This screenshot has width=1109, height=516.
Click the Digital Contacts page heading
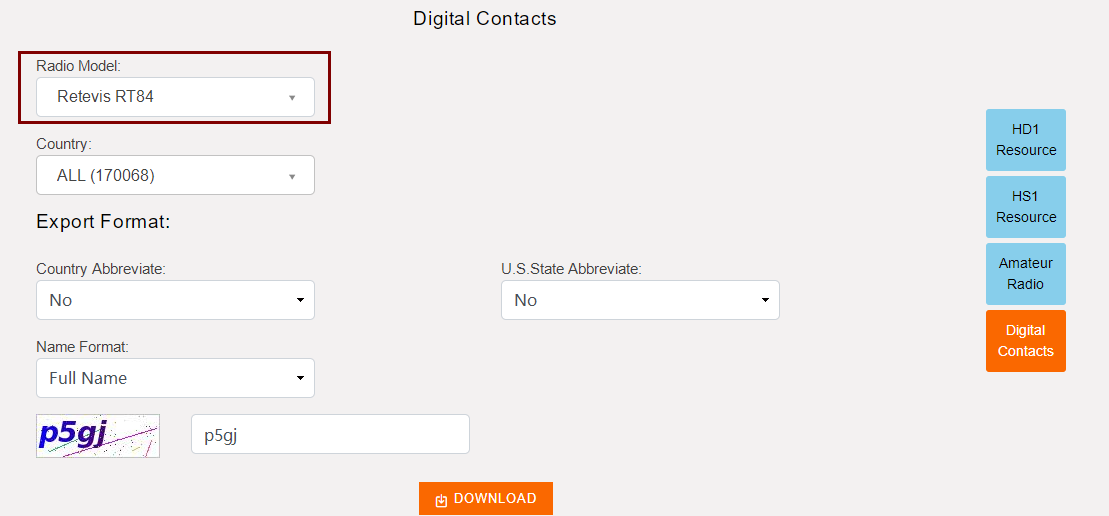(485, 19)
